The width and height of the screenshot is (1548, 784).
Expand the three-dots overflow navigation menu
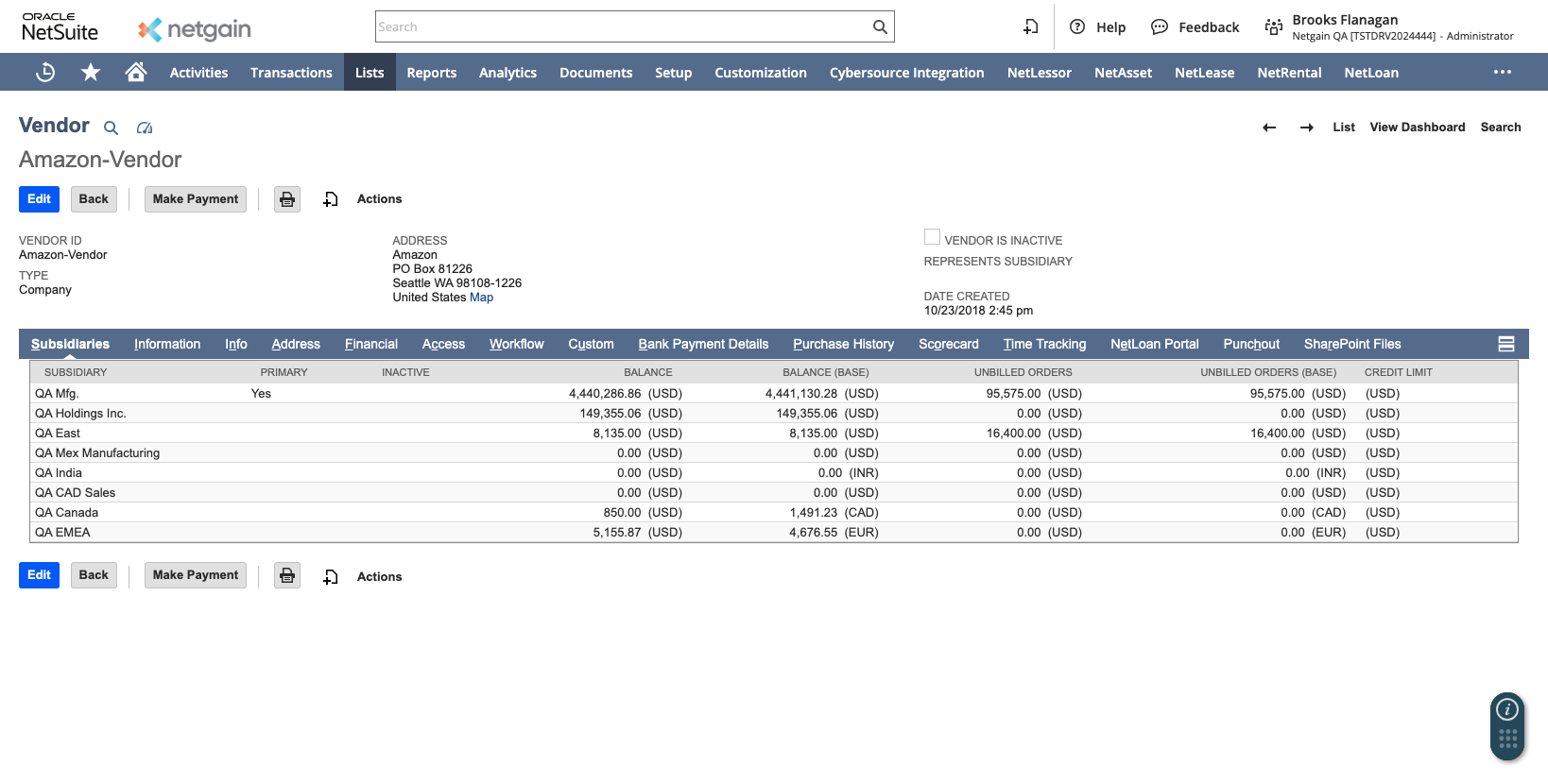pyautogui.click(x=1502, y=73)
